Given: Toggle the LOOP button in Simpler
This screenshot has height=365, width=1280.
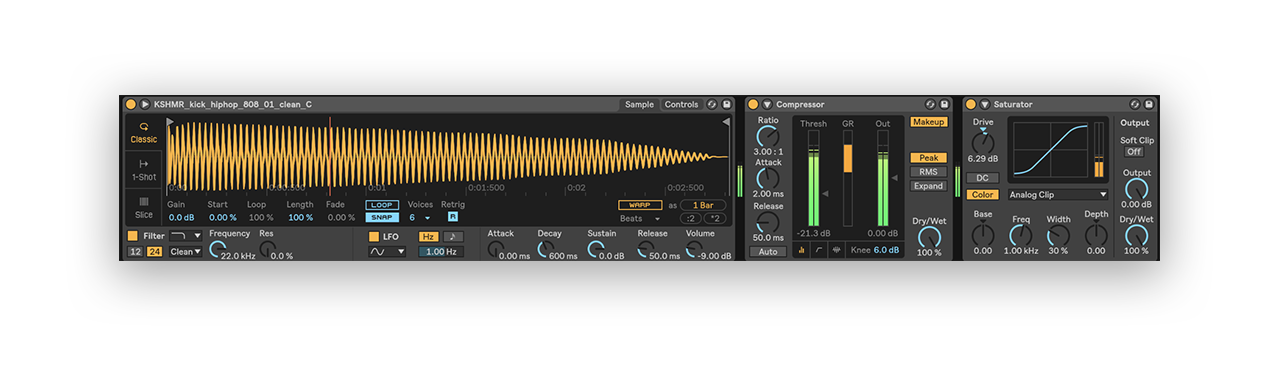Looking at the screenshot, I should point(382,205).
